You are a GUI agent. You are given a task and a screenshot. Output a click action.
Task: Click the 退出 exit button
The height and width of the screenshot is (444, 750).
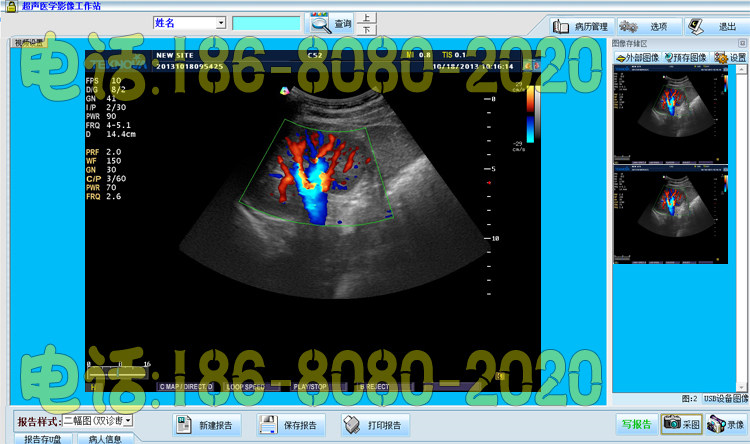click(x=717, y=26)
